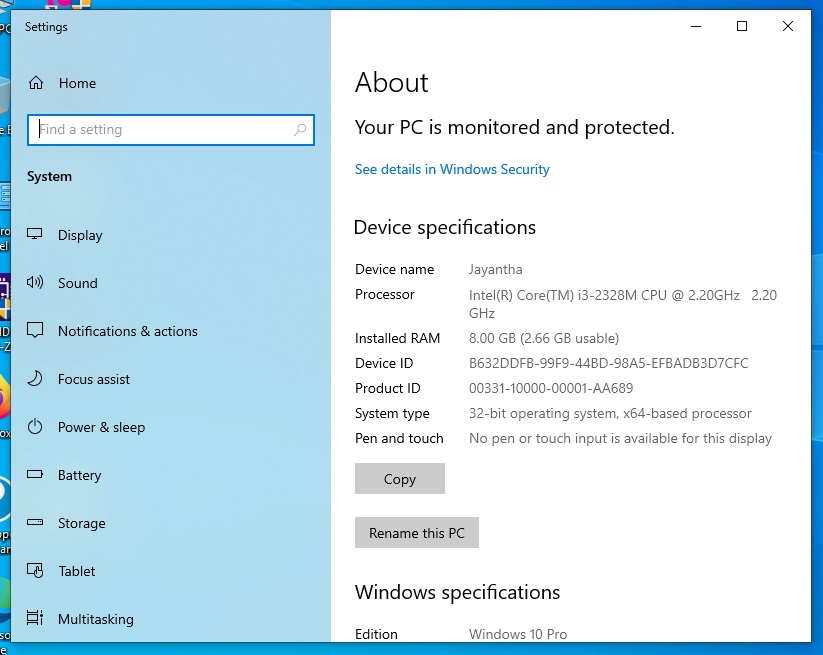Click the System type label
The width and height of the screenshot is (823, 655).
click(x=392, y=414)
